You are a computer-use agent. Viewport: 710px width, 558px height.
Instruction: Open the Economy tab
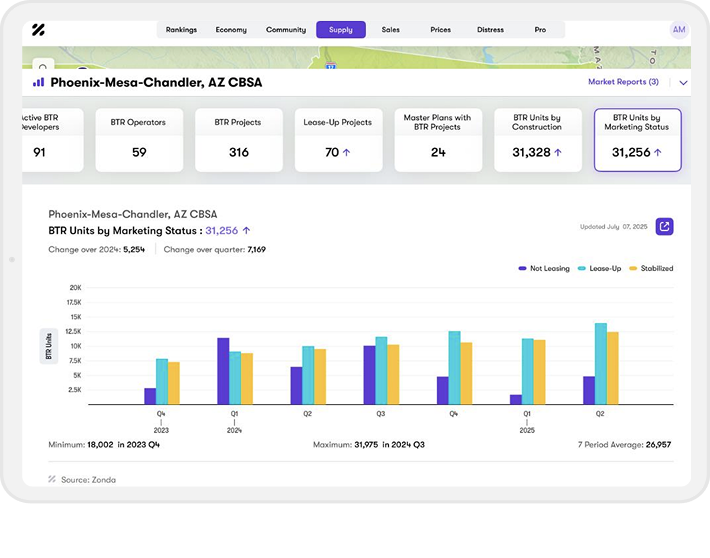(231, 30)
